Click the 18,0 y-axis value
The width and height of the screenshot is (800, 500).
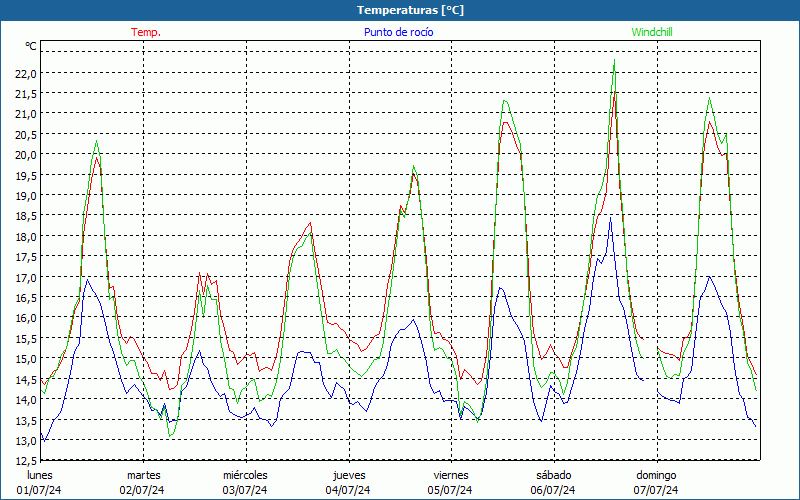26,237
